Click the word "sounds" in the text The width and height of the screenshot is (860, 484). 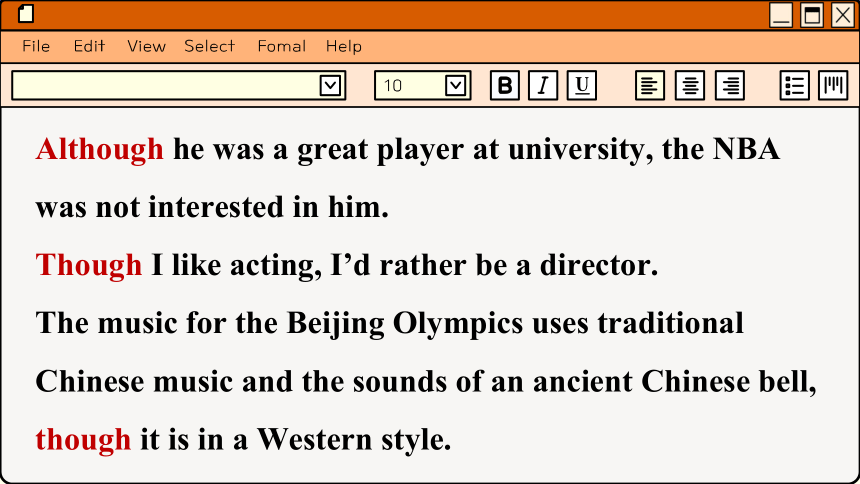pyautogui.click(x=400, y=381)
